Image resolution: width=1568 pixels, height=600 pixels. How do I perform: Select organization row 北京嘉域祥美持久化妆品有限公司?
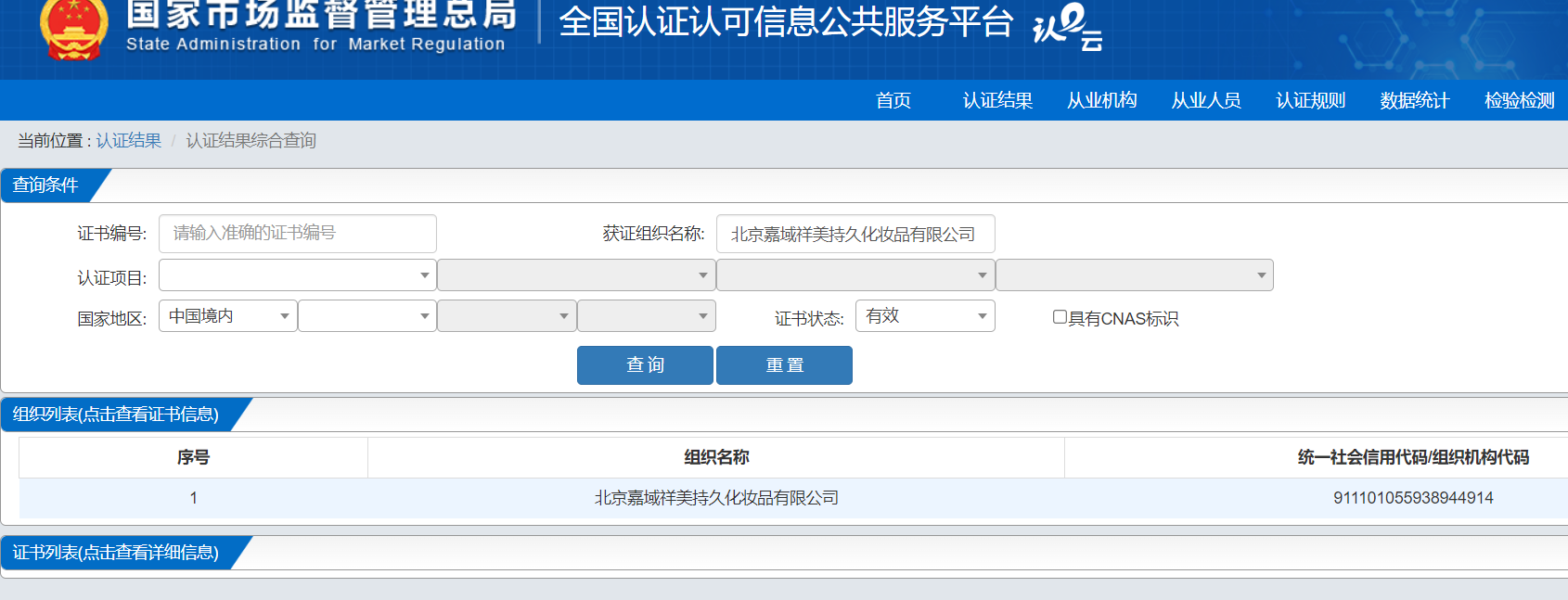click(716, 498)
